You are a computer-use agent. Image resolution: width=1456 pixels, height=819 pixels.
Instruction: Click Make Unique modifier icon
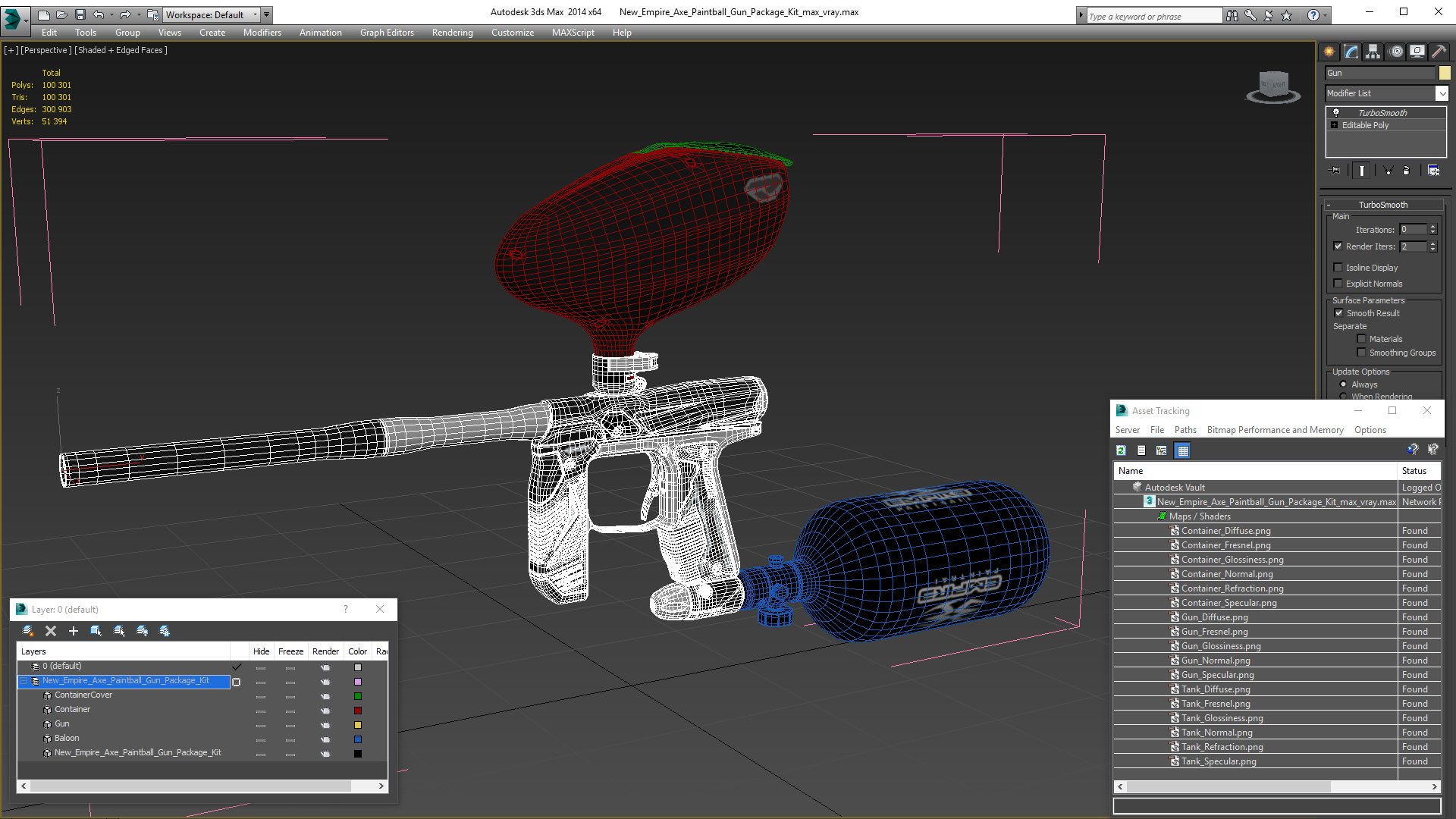(x=1388, y=171)
